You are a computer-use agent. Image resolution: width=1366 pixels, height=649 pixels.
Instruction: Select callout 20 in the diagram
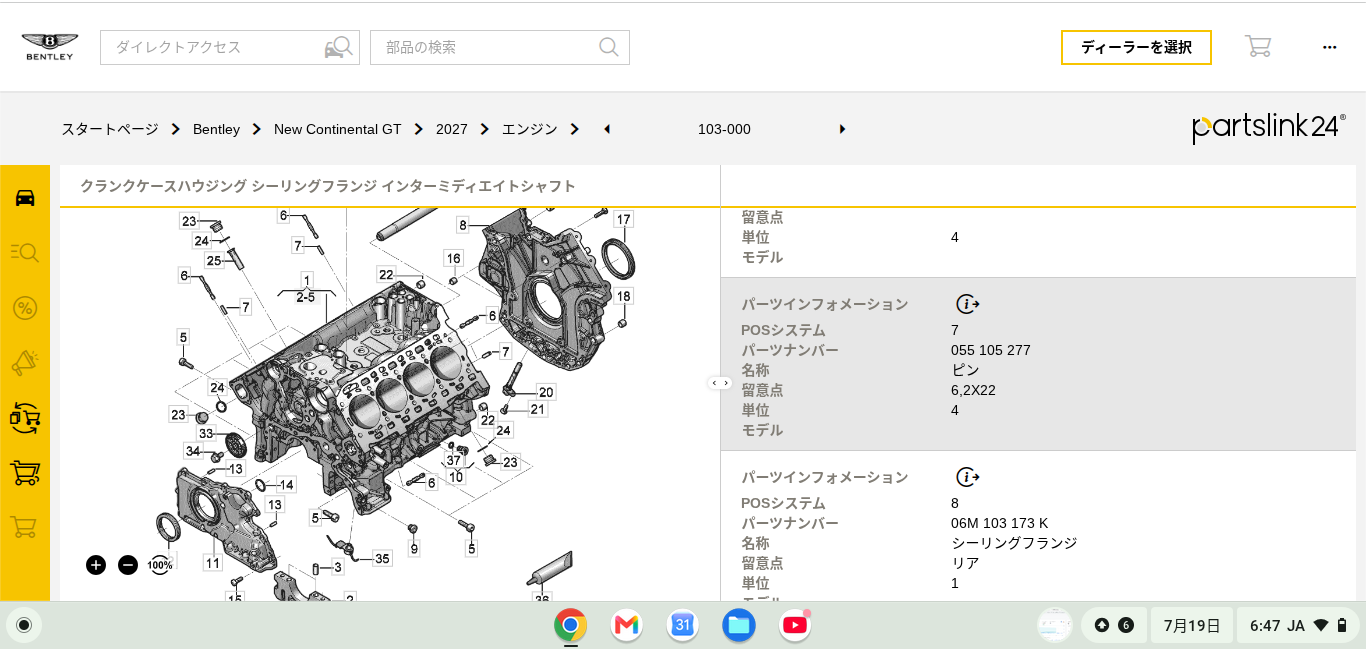click(546, 392)
